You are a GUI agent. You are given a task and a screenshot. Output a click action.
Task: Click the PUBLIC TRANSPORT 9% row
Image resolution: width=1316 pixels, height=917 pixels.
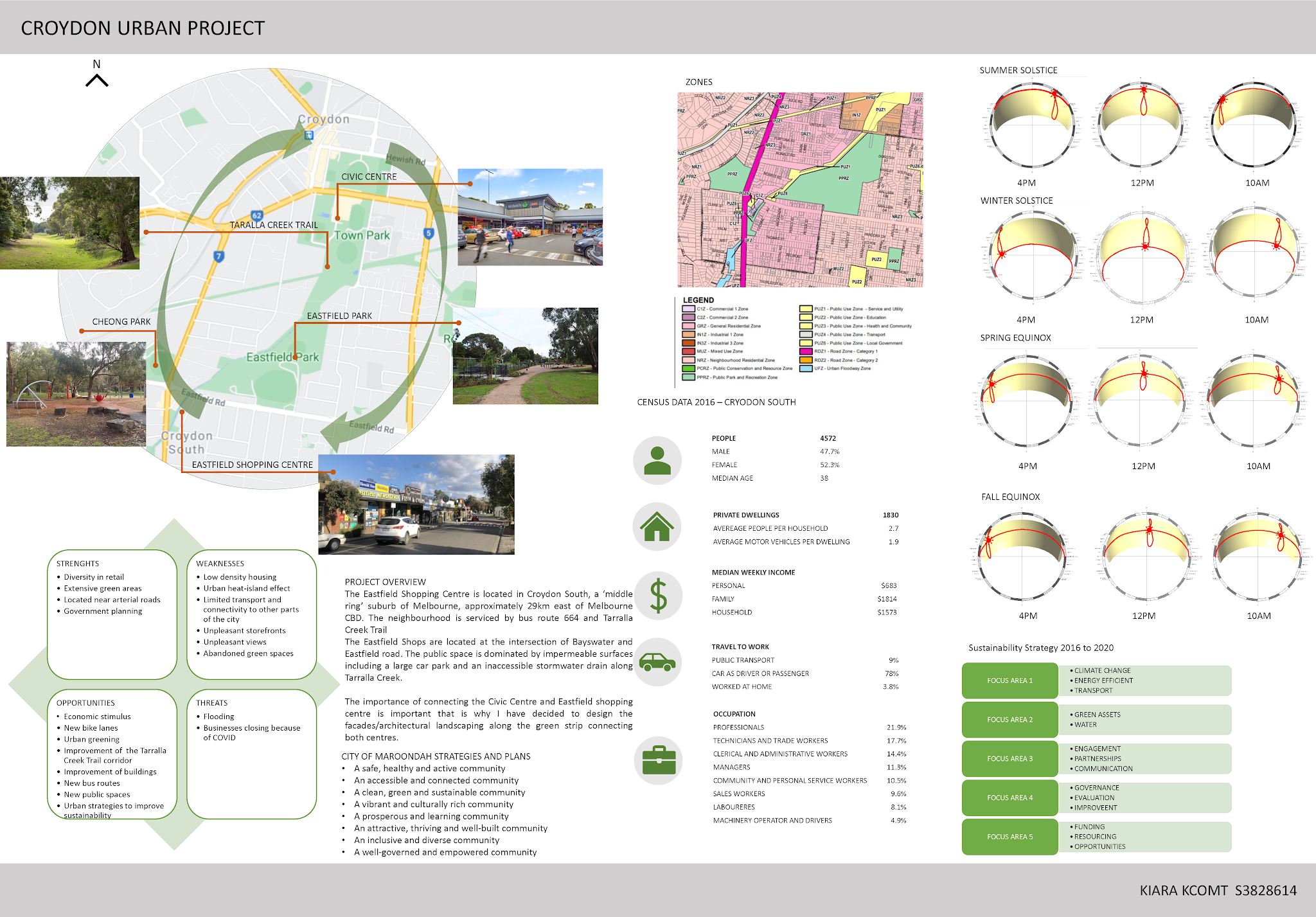pos(805,660)
